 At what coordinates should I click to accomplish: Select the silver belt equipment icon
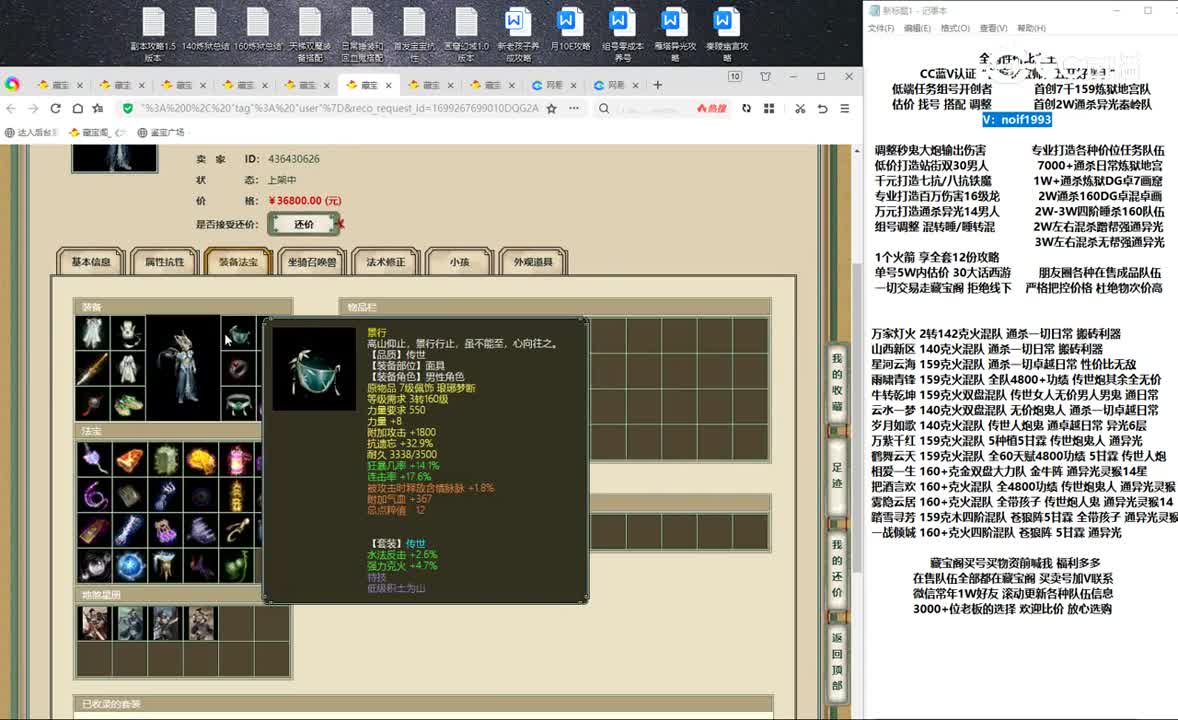pos(239,404)
